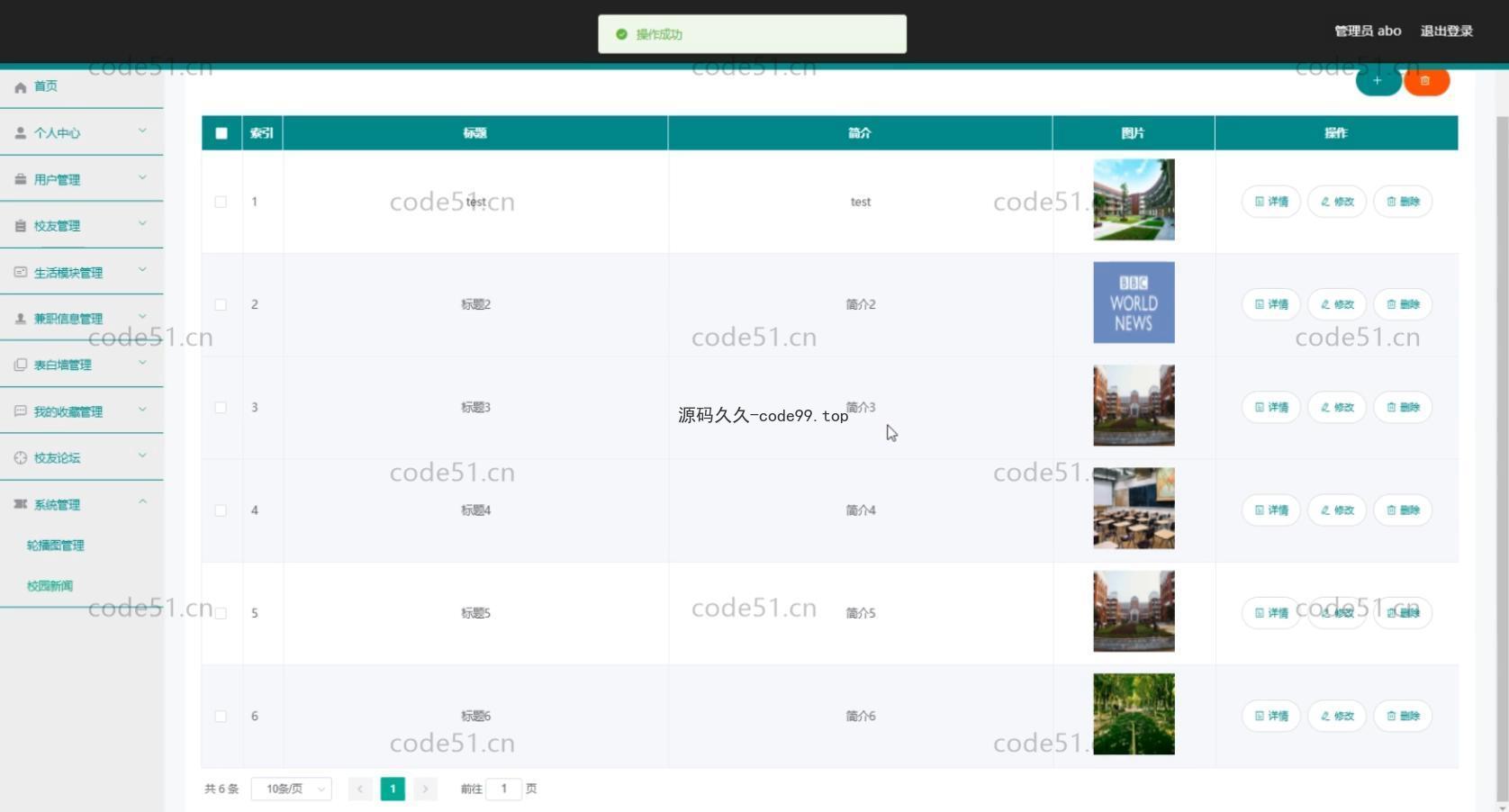Expand the 我的收藏管理 chevron

click(x=142, y=410)
